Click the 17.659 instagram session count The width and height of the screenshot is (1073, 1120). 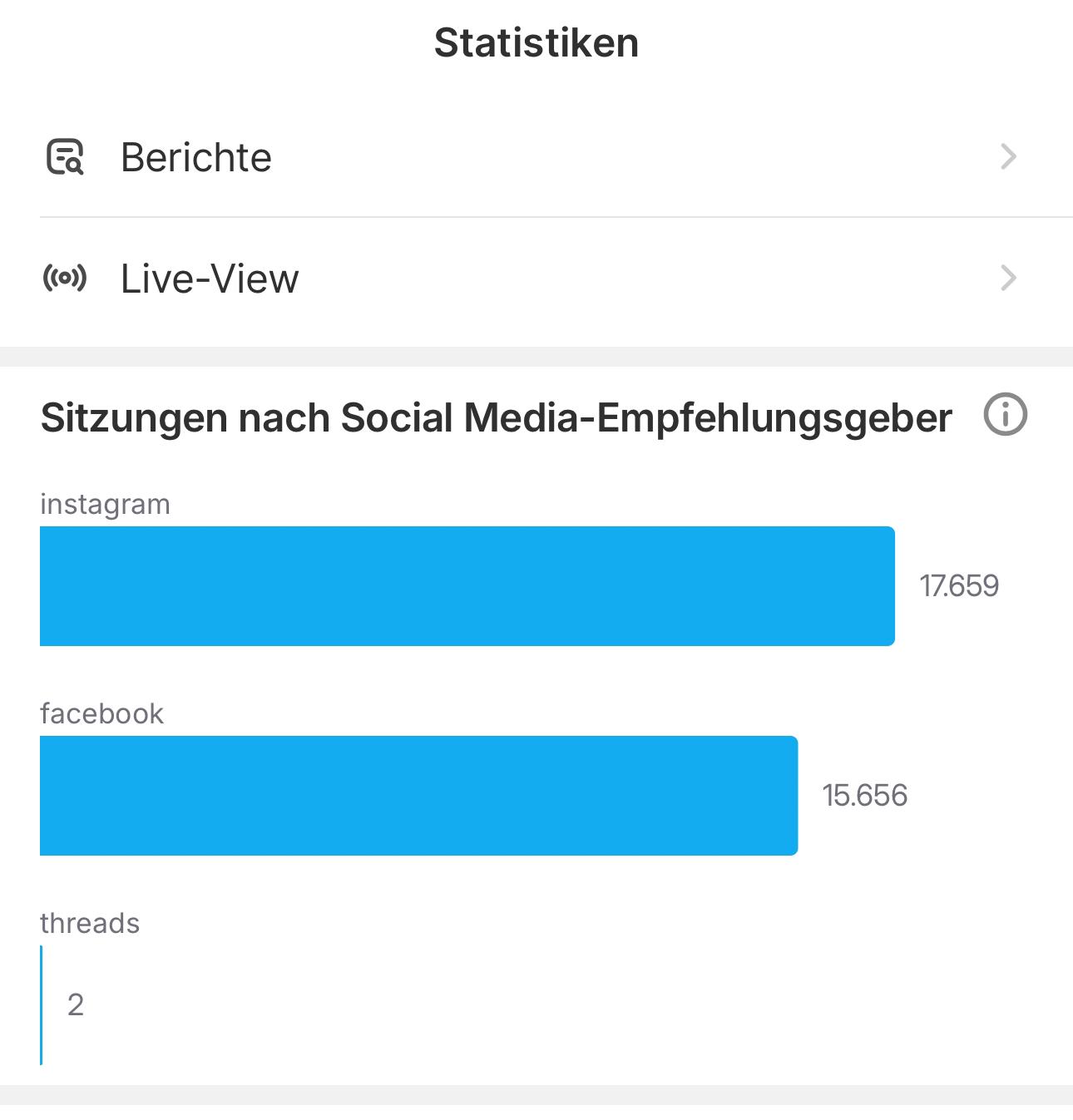(x=959, y=586)
